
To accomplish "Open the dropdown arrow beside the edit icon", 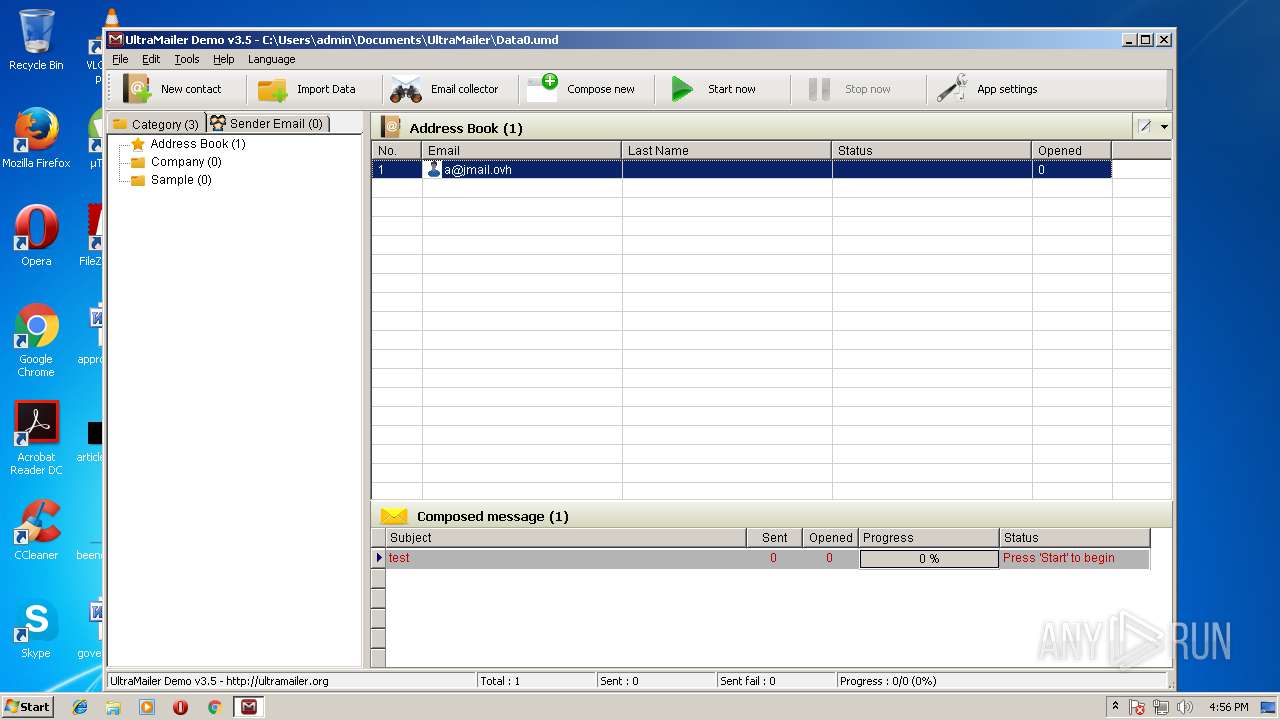I will tap(1164, 128).
